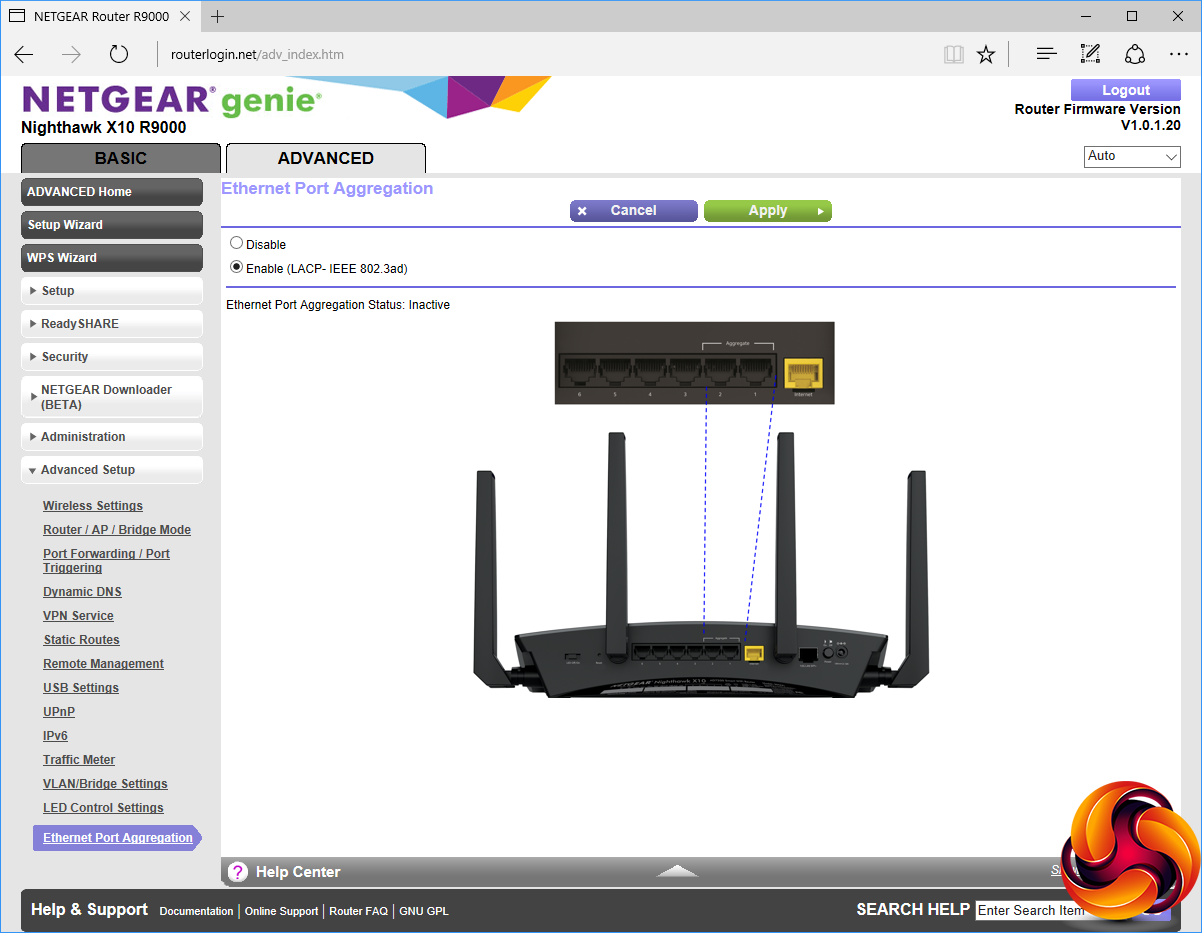1202x933 pixels.
Task: Open the GNU GPL link
Action: point(424,911)
